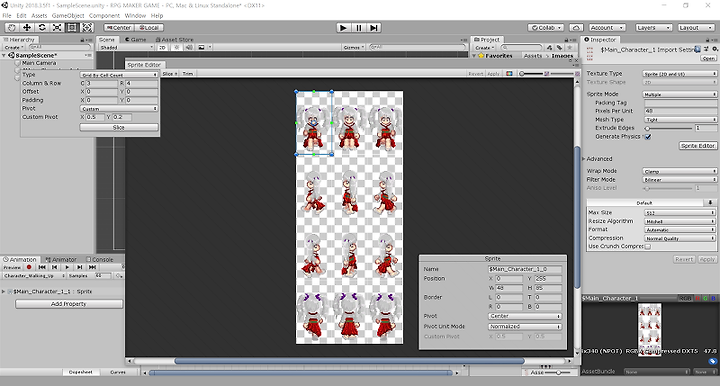
Task: Select the Move tool
Action: [x=27, y=28]
